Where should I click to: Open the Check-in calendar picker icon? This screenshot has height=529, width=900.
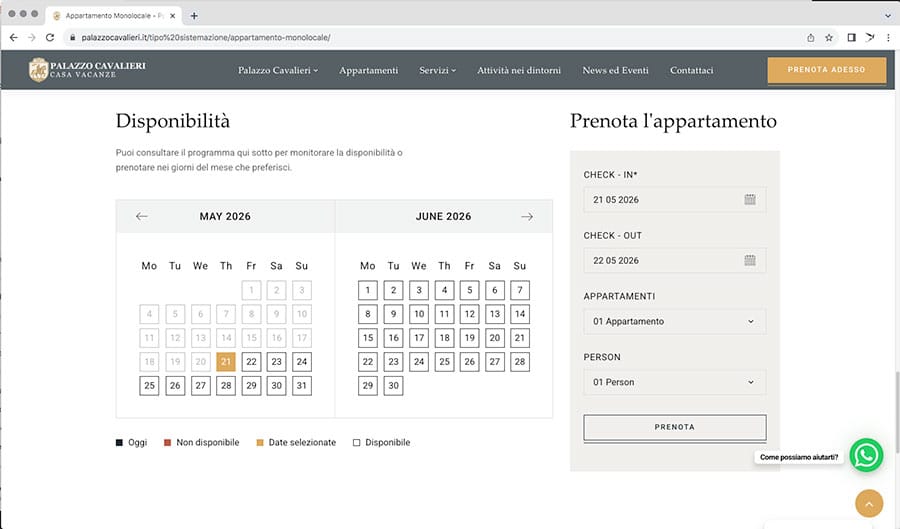750,200
